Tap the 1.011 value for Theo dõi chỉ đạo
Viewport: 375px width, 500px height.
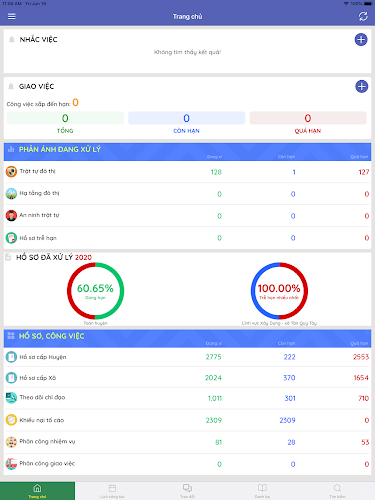point(215,398)
